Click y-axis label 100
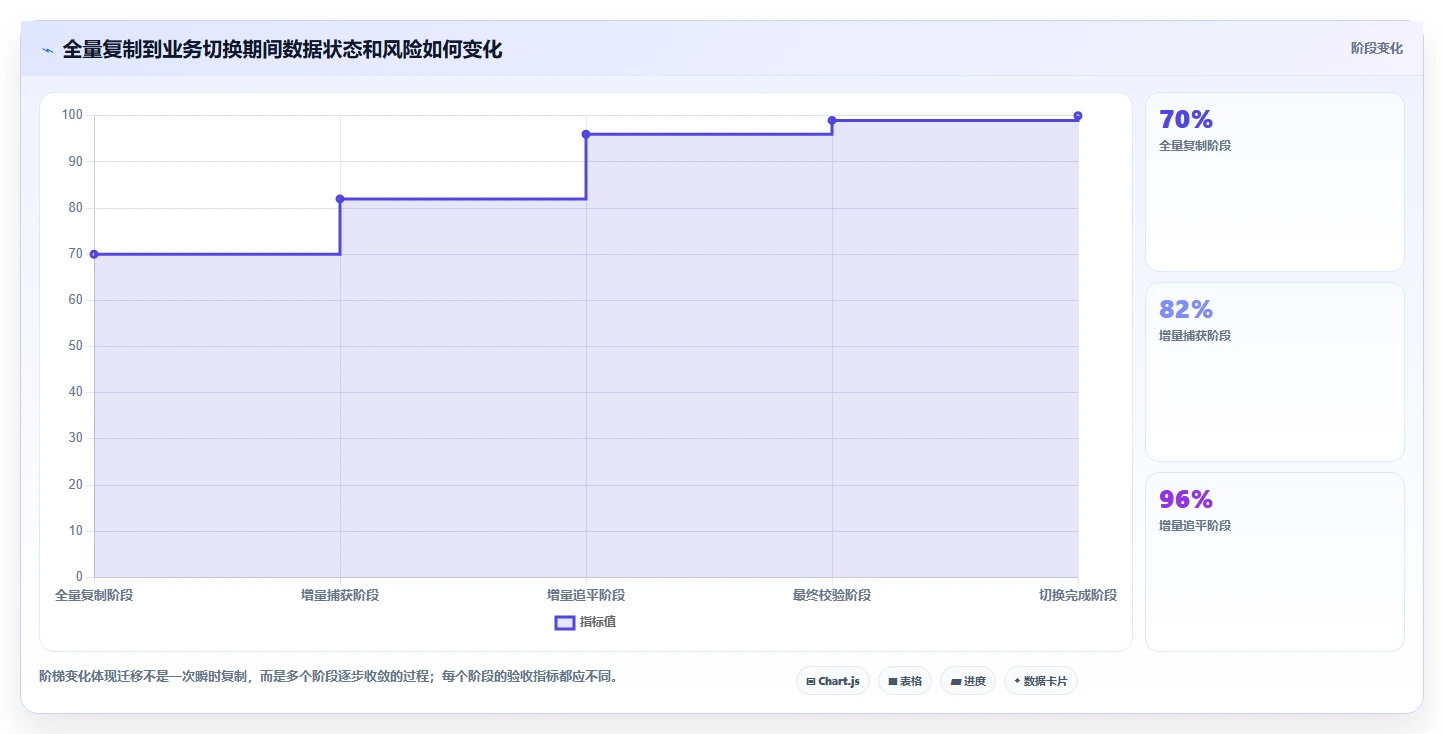This screenshot has width=1444, height=734. tap(72, 115)
